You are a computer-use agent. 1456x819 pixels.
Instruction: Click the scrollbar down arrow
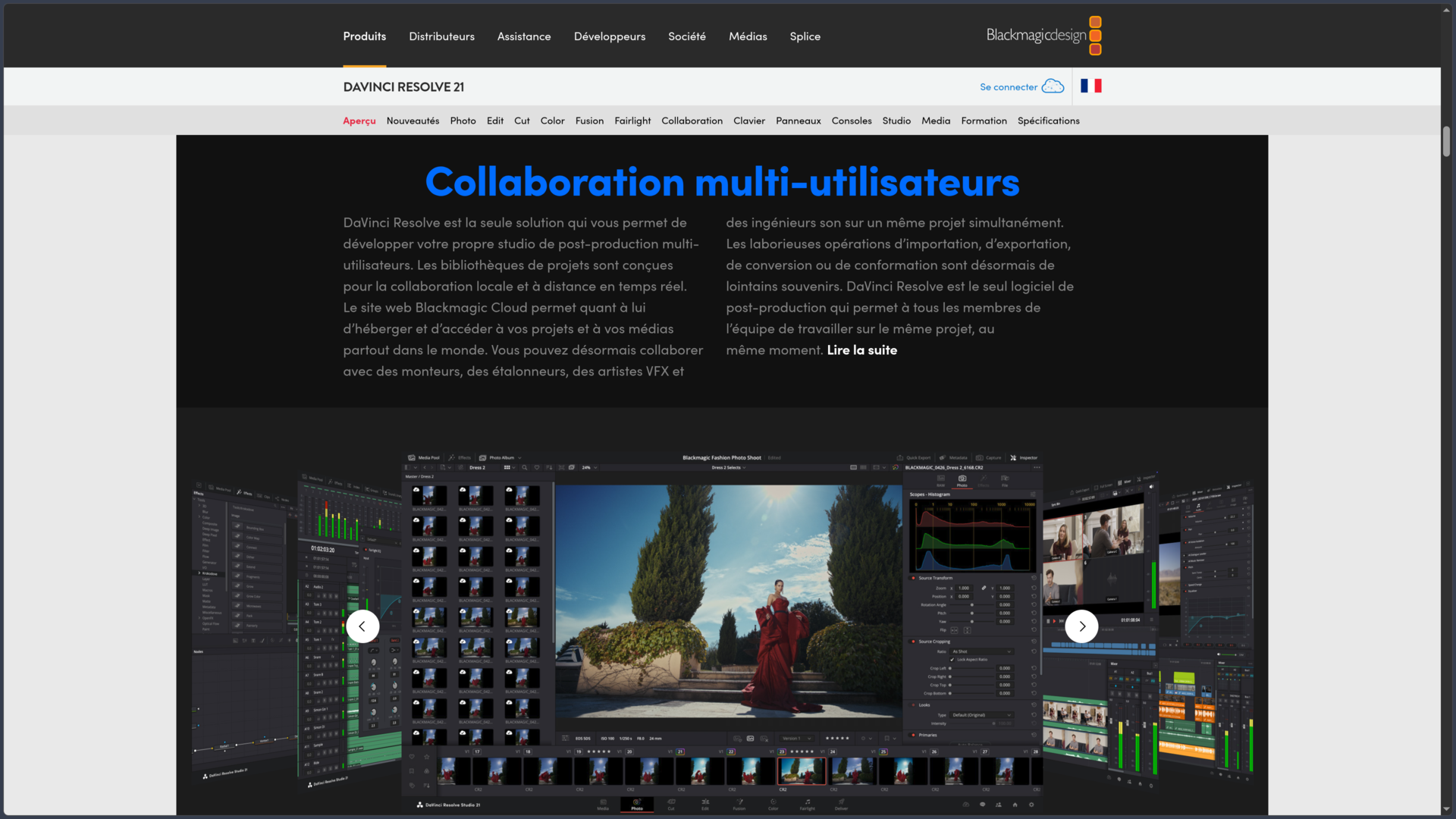[x=1446, y=808]
